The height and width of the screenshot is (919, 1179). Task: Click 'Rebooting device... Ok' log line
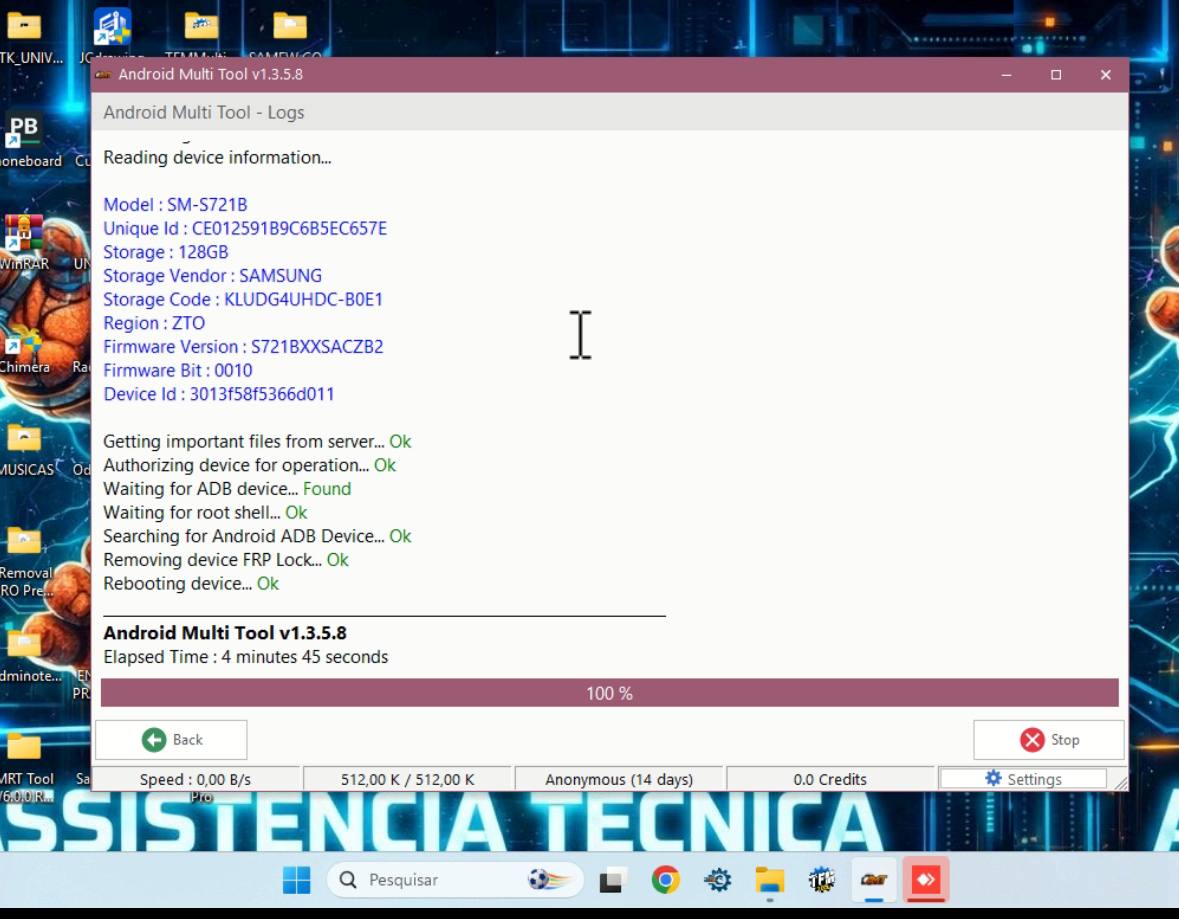191,584
